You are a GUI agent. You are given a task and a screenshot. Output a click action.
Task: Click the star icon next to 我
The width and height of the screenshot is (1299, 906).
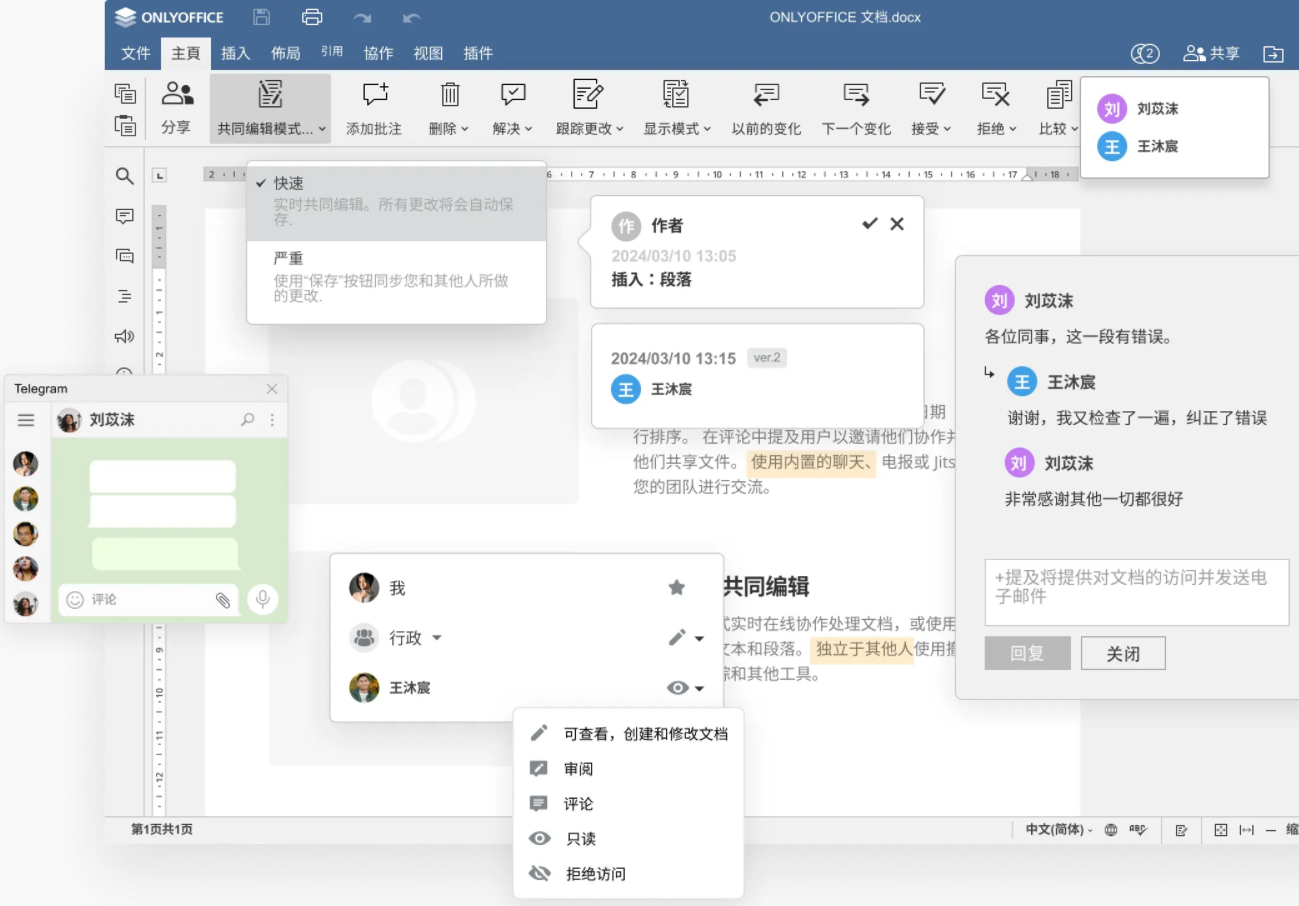pos(677,588)
